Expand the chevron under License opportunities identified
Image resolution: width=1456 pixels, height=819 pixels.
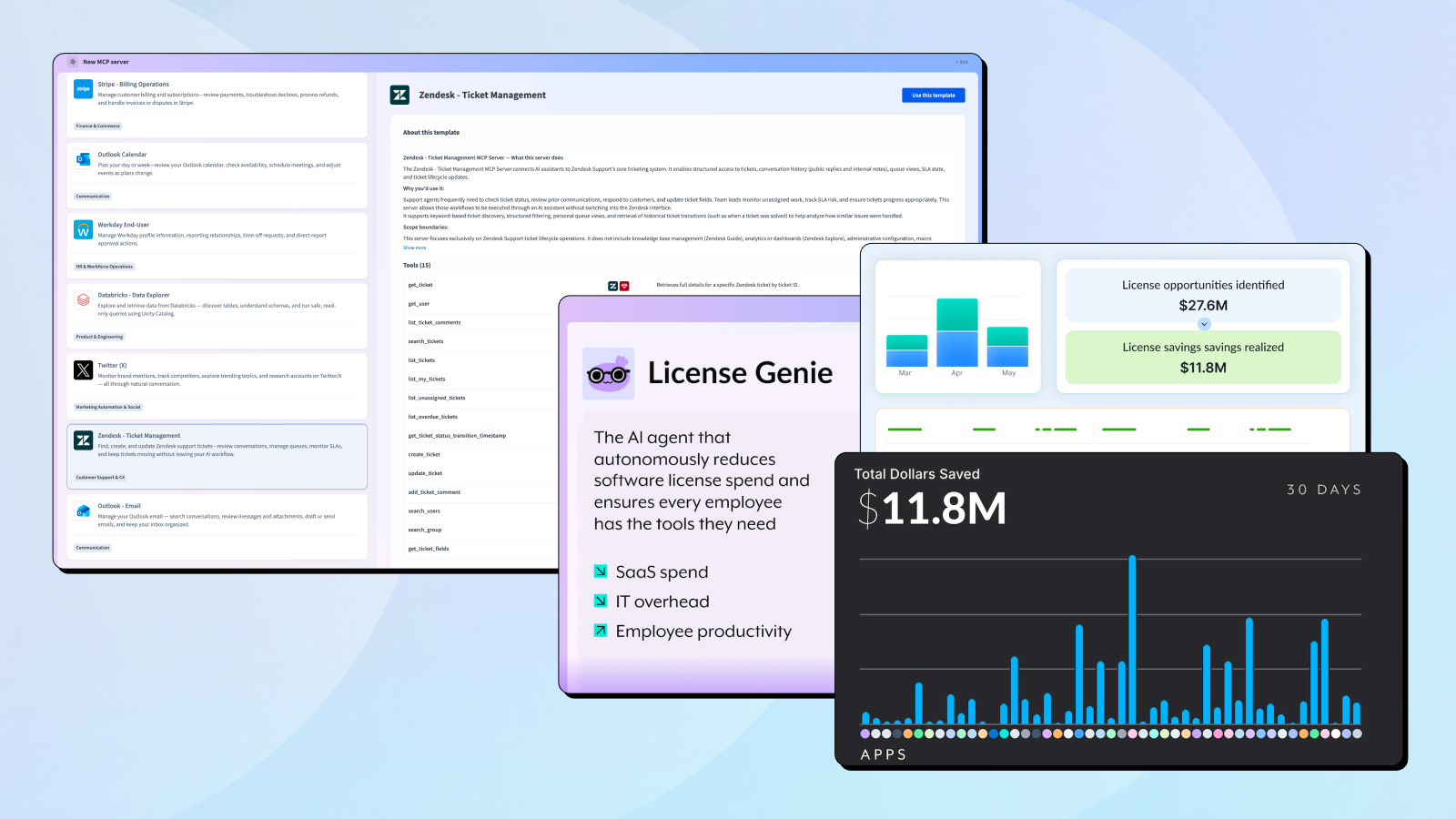click(x=1204, y=324)
